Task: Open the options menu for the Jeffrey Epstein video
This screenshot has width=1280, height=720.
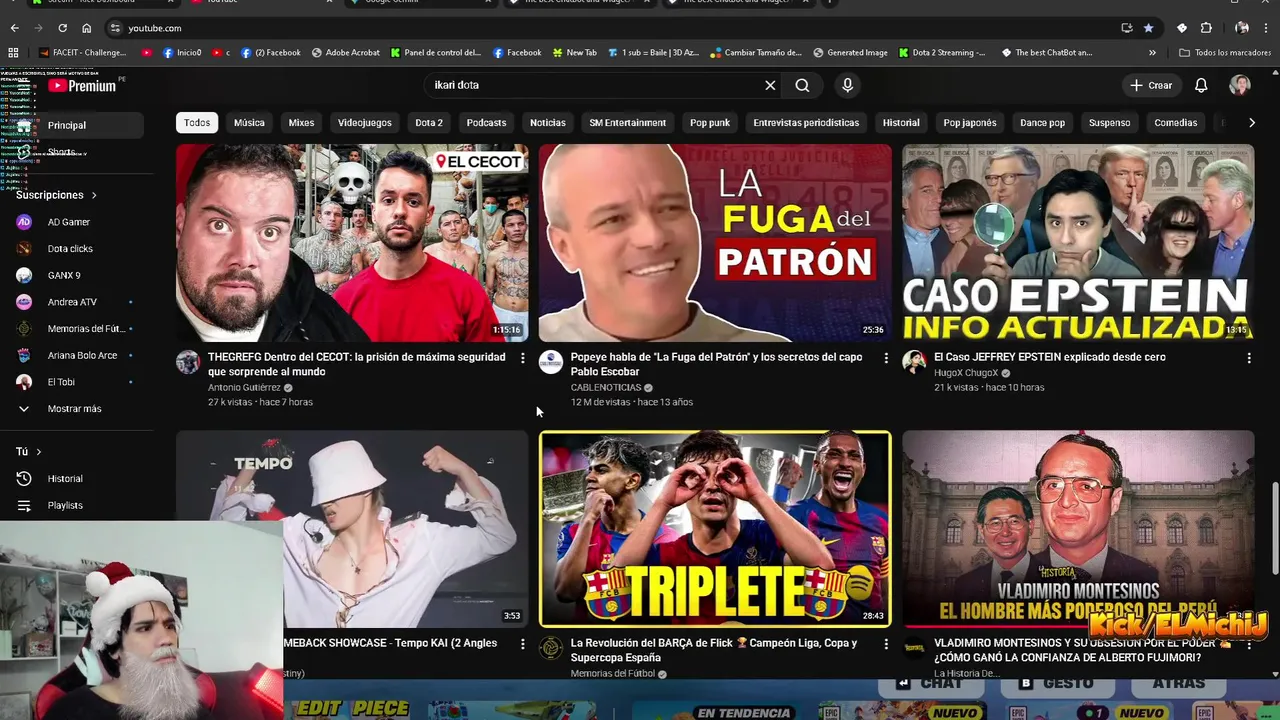Action: pyautogui.click(x=1248, y=358)
